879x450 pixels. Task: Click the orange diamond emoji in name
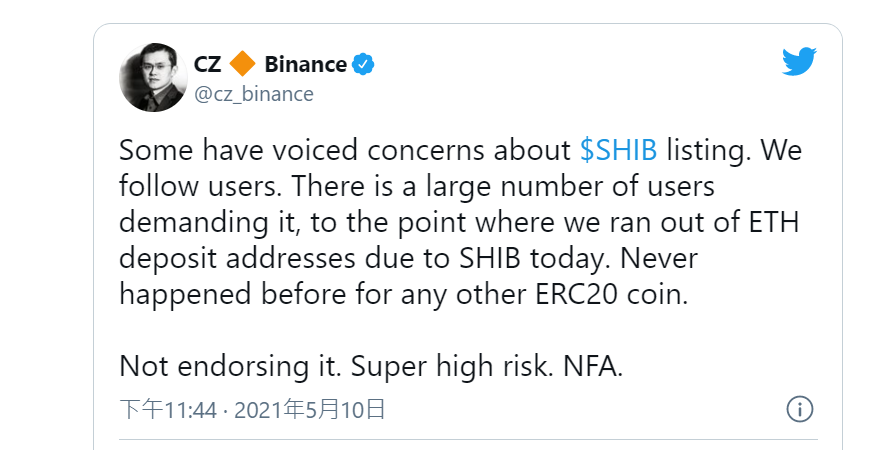coord(242,64)
